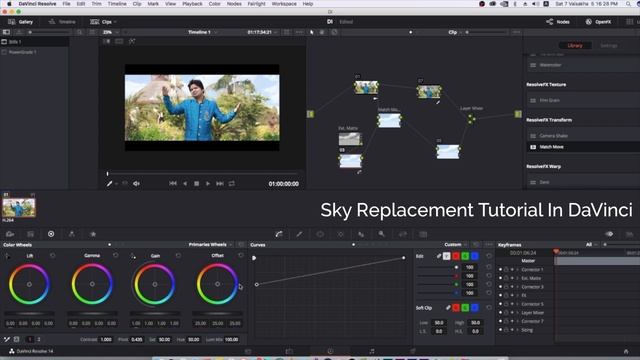Image resolution: width=640 pixels, height=360 pixels.
Task: Toggle the Nodes panel
Action: 558,22
